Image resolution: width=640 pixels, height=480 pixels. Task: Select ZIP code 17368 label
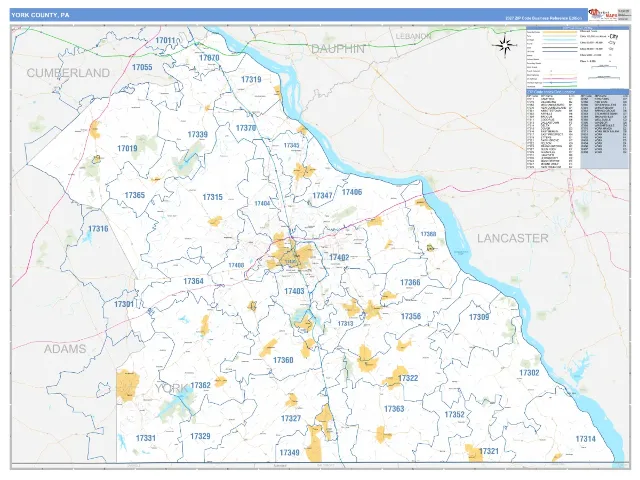(x=428, y=234)
